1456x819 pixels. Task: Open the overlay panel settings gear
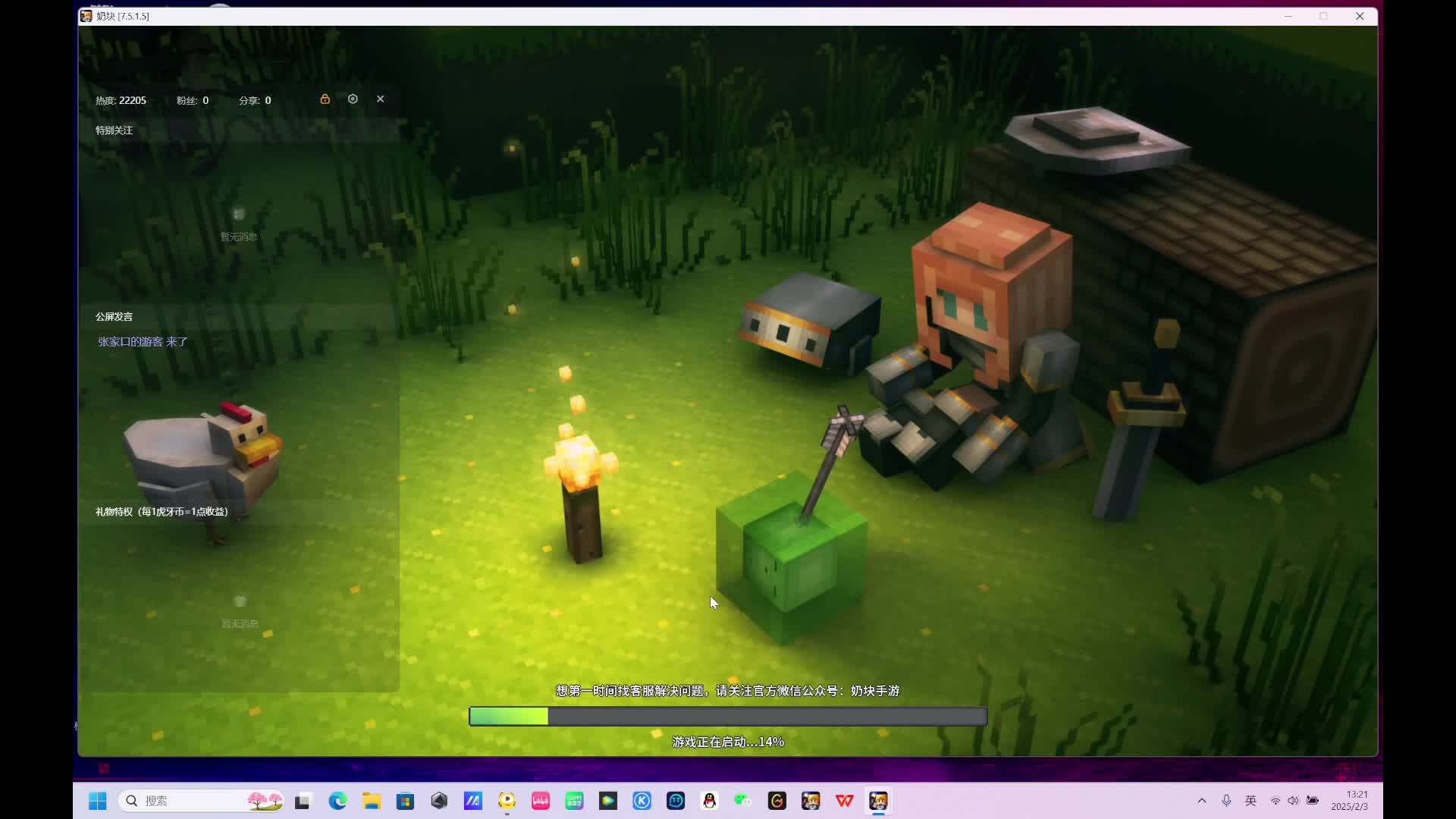tap(353, 99)
